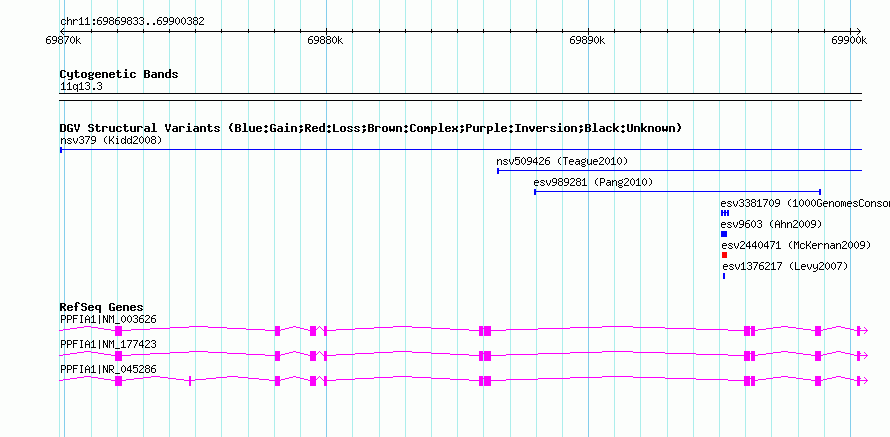Click the last arrow exon of NM_177423 transcript
Image resolution: width=890 pixels, height=437 pixels.
pos(862,356)
